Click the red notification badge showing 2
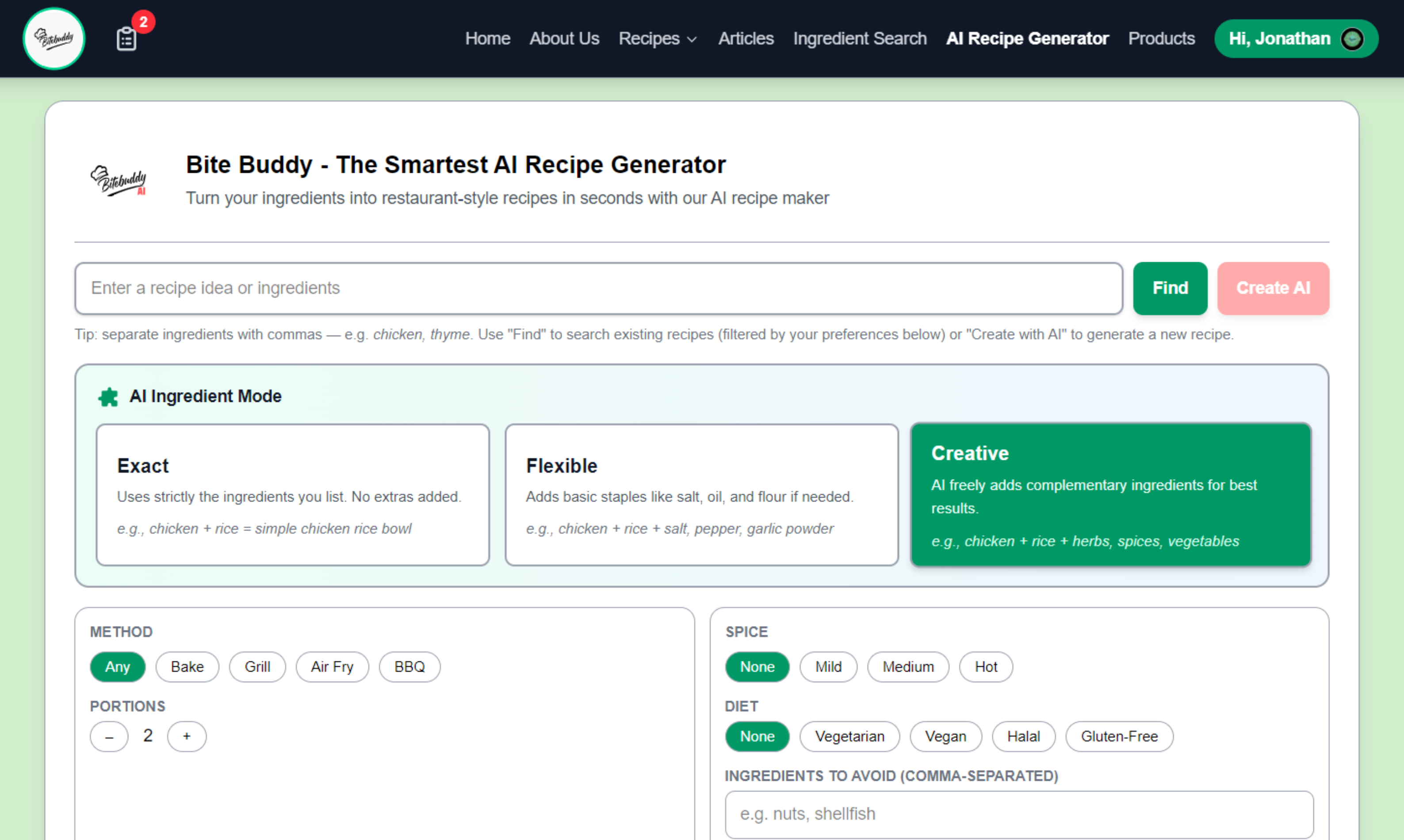This screenshot has height=840, width=1404. click(x=143, y=22)
